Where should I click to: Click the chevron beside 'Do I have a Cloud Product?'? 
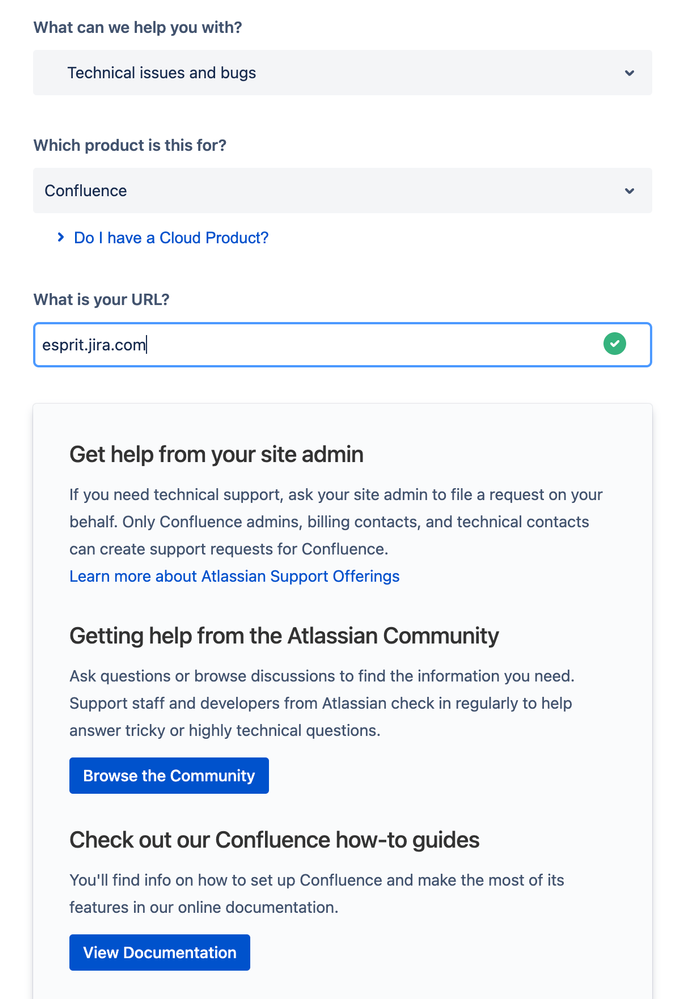pyautogui.click(x=61, y=237)
